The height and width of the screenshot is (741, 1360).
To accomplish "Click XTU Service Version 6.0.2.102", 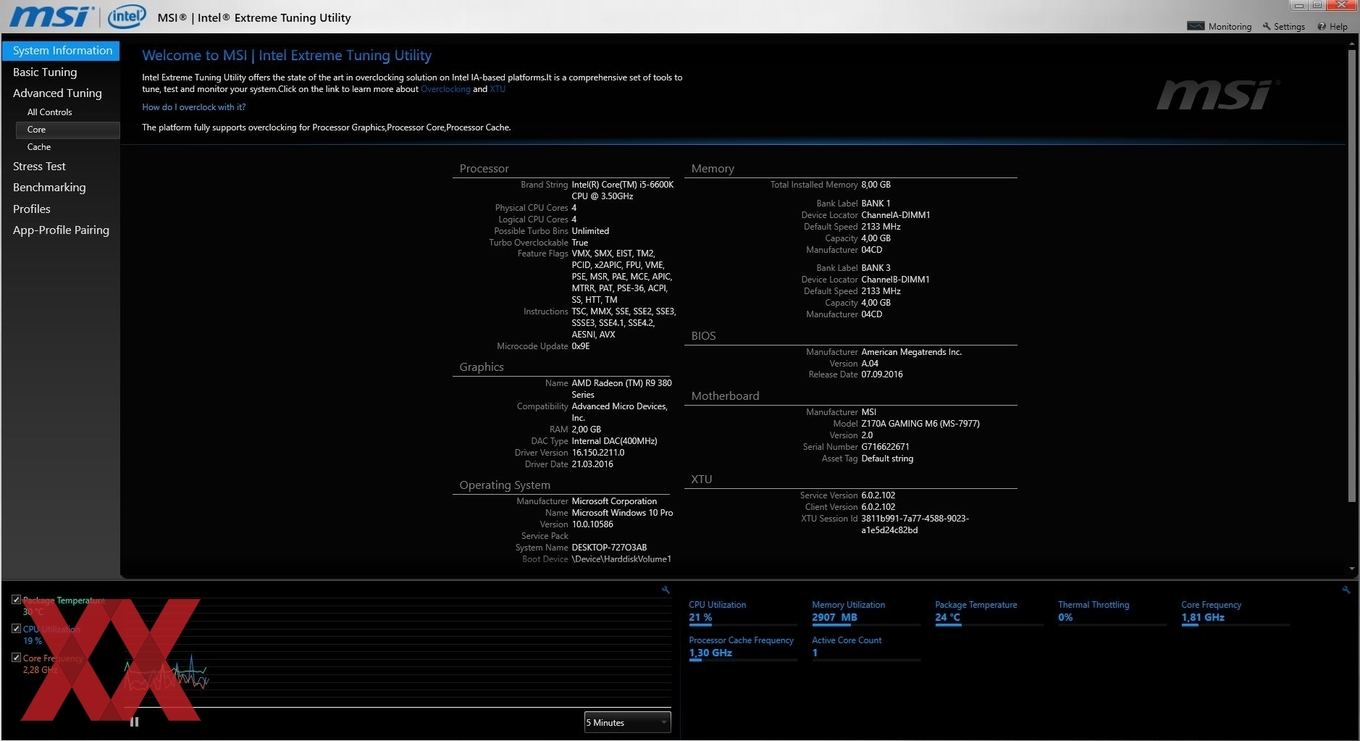I will click(x=878, y=496).
